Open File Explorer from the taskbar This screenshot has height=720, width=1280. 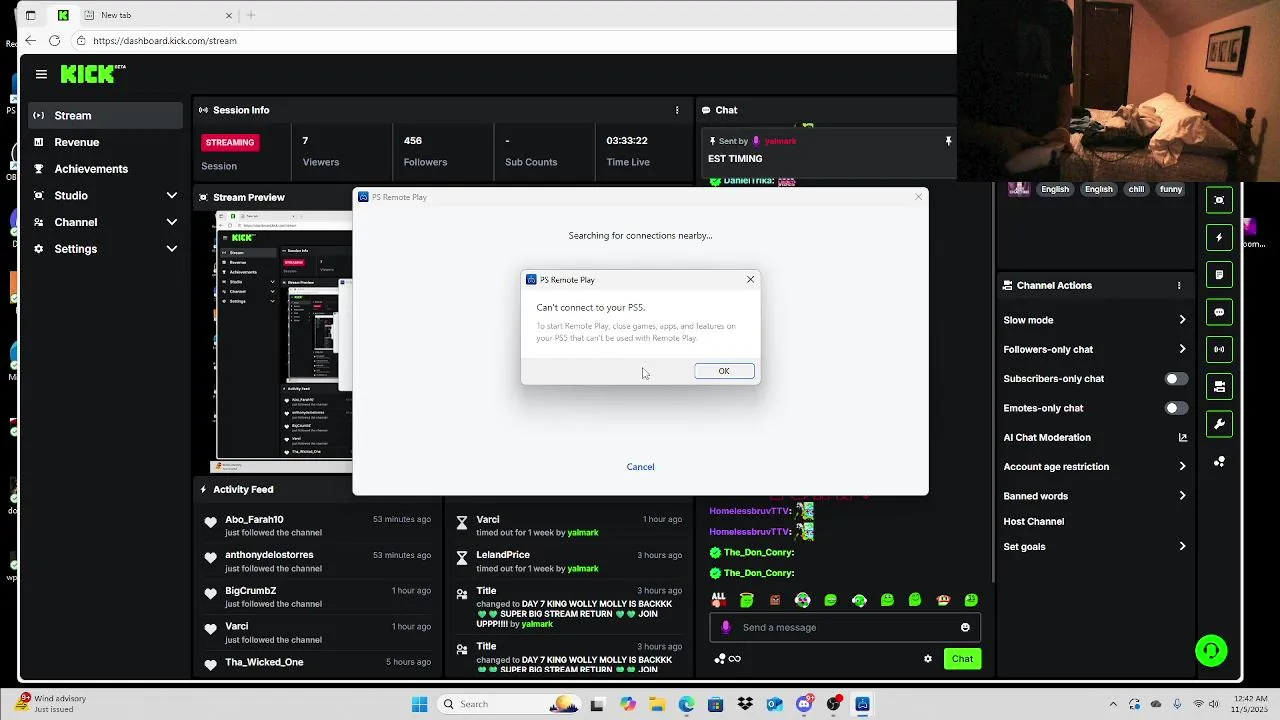click(x=657, y=704)
